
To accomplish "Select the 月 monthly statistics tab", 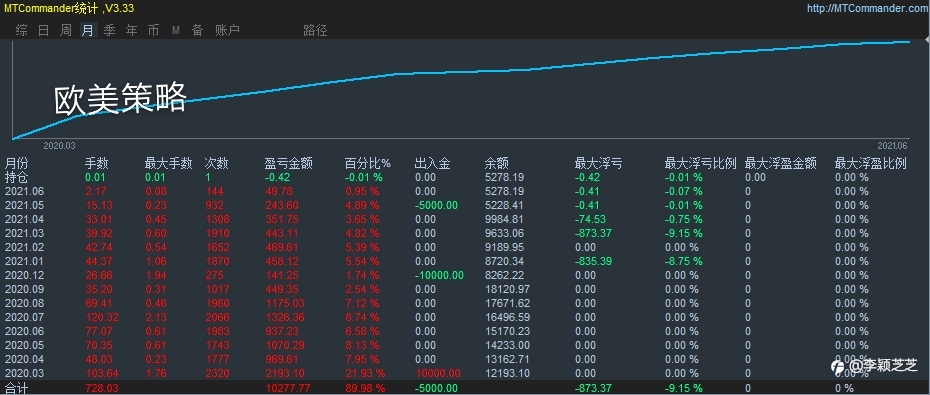I will [x=88, y=30].
